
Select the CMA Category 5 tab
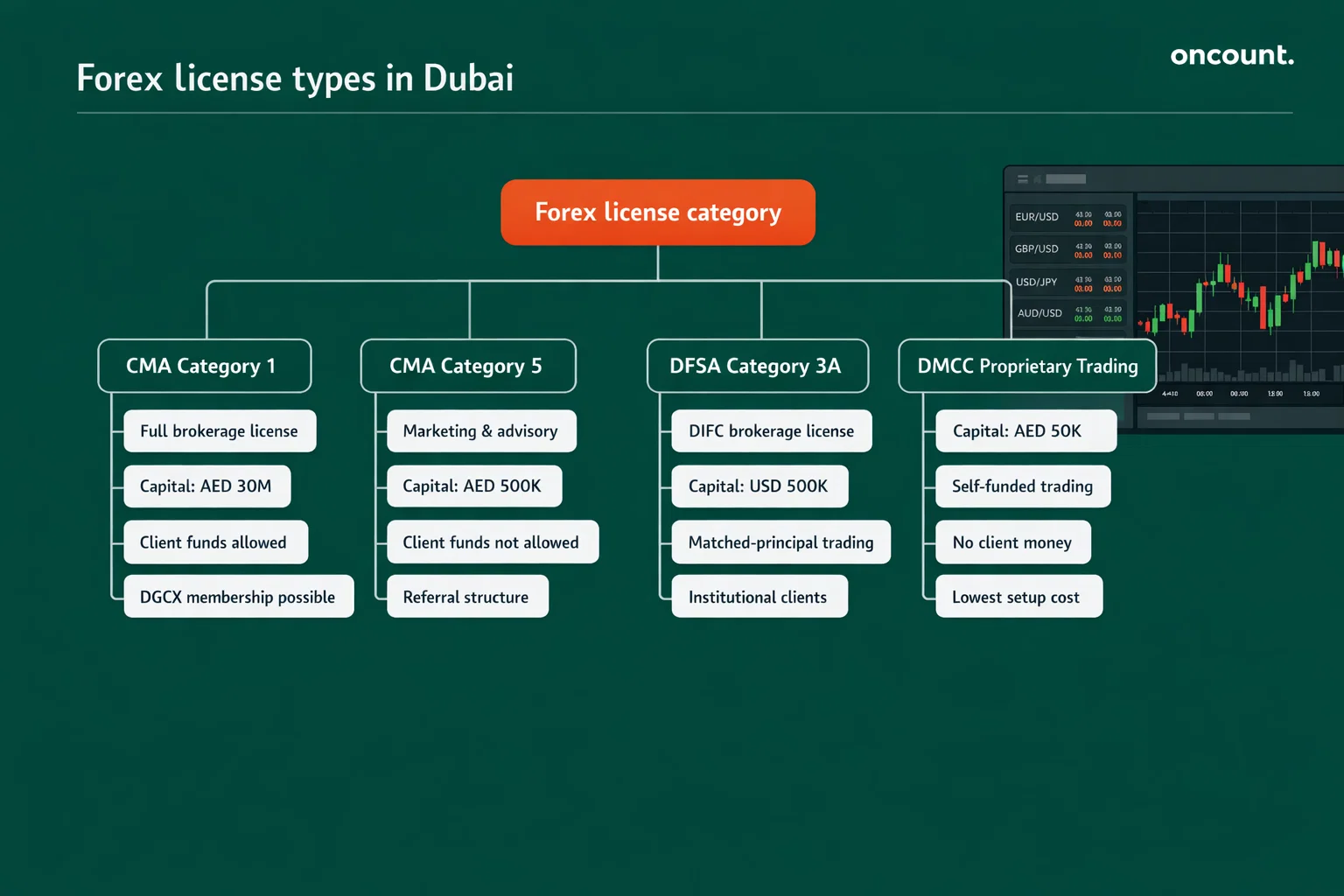[468, 366]
